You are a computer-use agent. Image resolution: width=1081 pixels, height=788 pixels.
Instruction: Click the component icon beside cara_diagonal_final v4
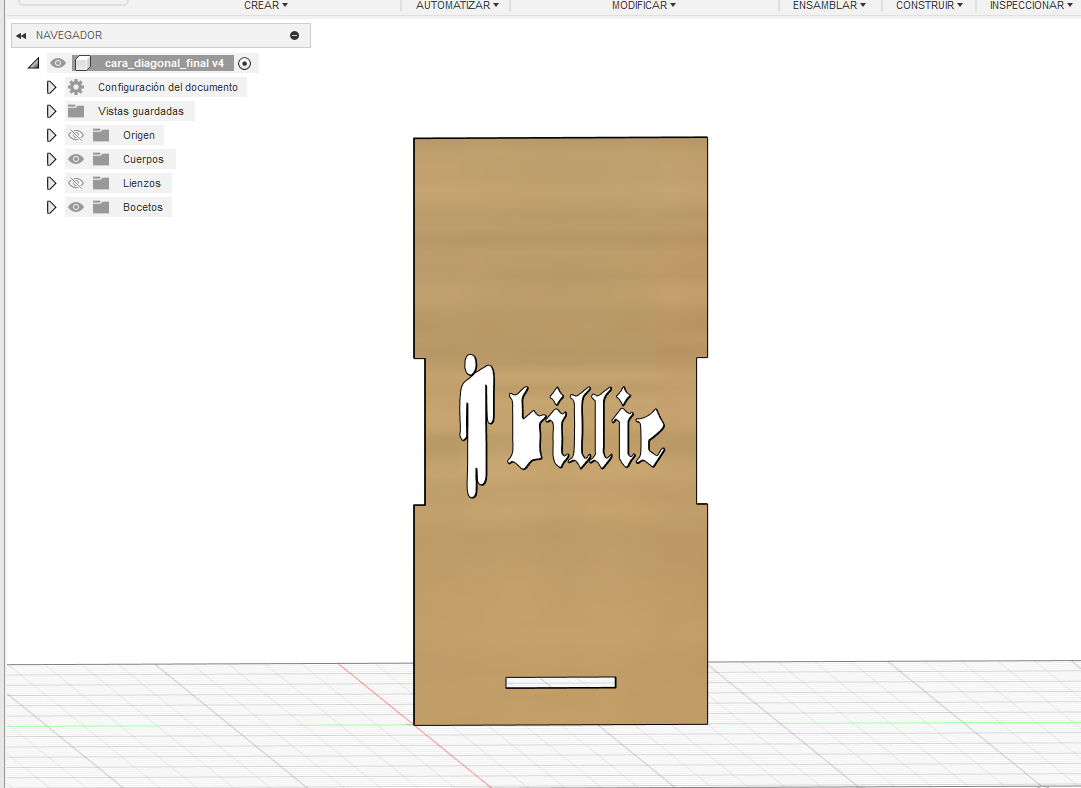82,63
